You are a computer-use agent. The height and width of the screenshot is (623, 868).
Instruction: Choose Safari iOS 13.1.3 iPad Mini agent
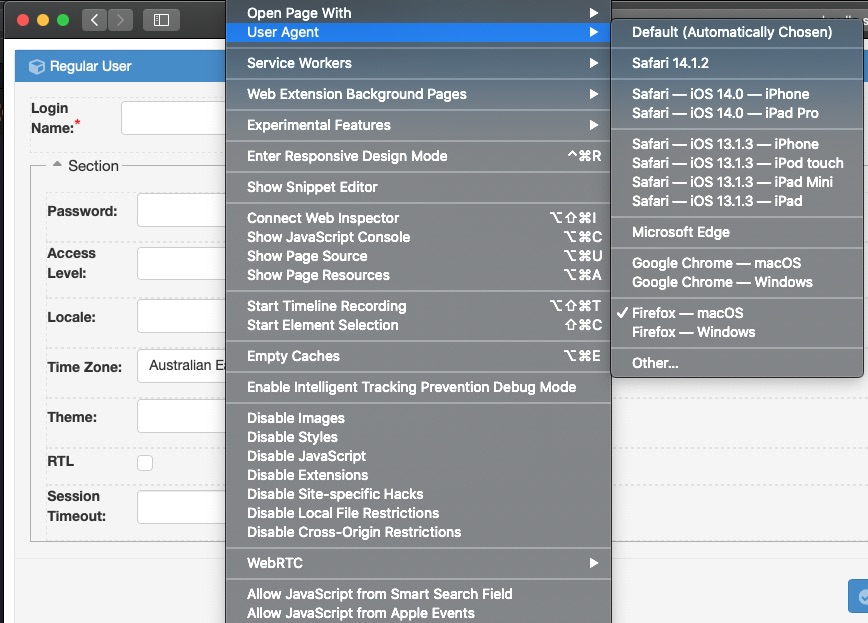(x=737, y=182)
